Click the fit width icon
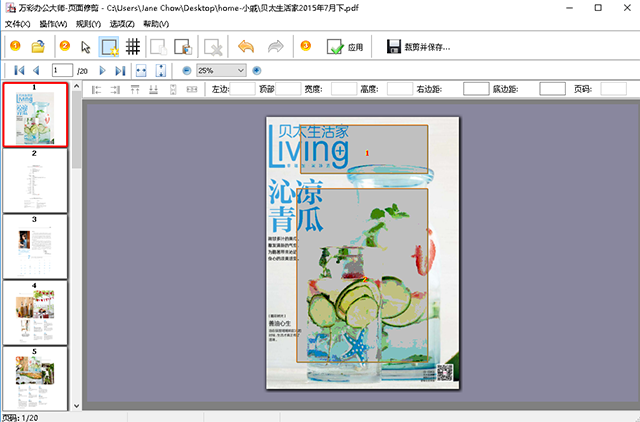Screen dimensions: 640x422 click(x=140, y=71)
